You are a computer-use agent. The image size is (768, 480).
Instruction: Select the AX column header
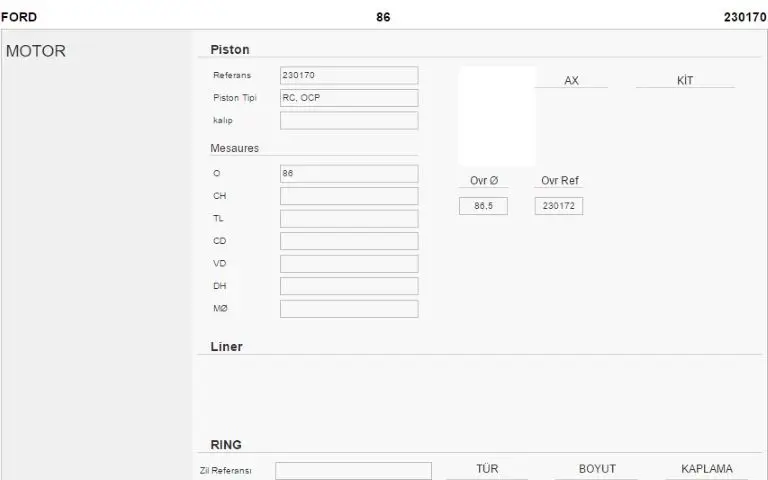pyautogui.click(x=571, y=80)
